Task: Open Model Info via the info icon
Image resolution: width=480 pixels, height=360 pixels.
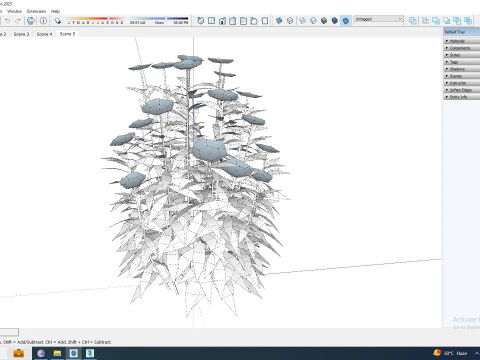Action: [x=43, y=21]
